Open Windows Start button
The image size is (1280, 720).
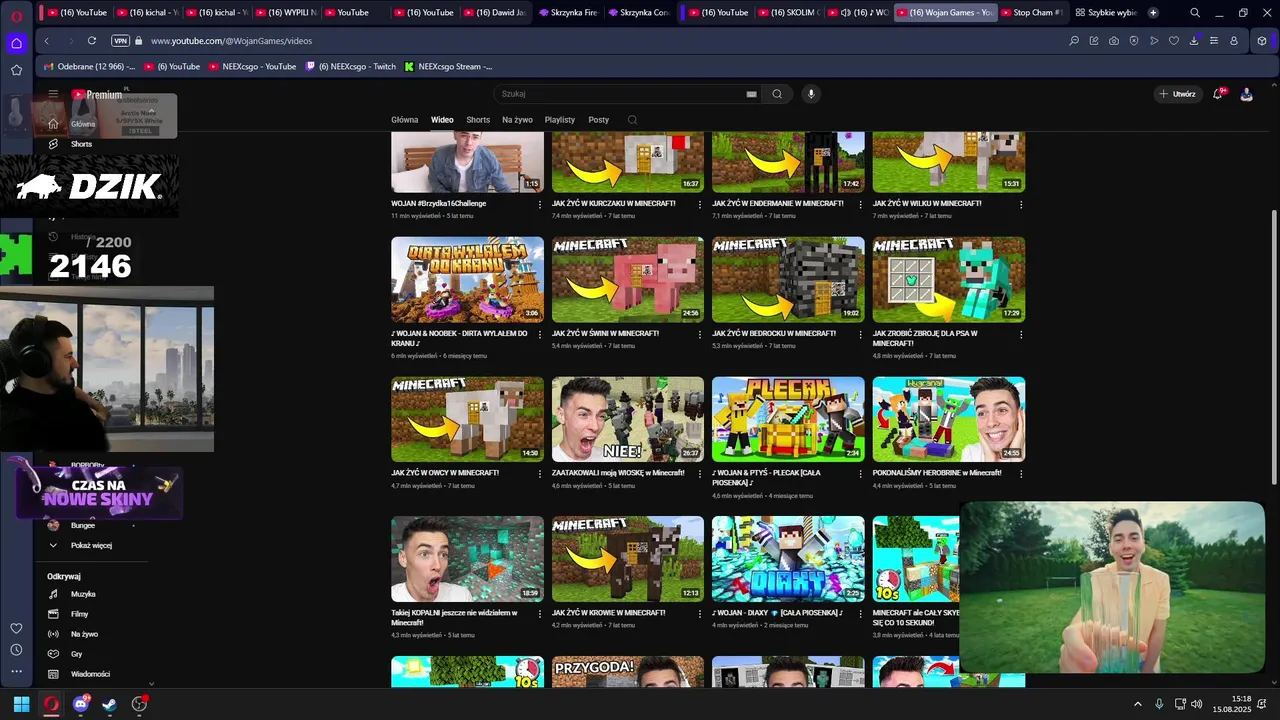tap(21, 704)
